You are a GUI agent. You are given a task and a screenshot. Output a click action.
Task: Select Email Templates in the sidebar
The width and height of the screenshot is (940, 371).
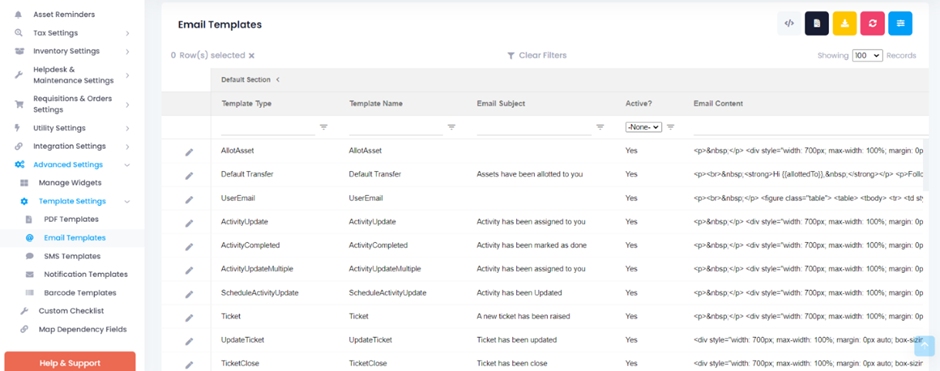74,238
